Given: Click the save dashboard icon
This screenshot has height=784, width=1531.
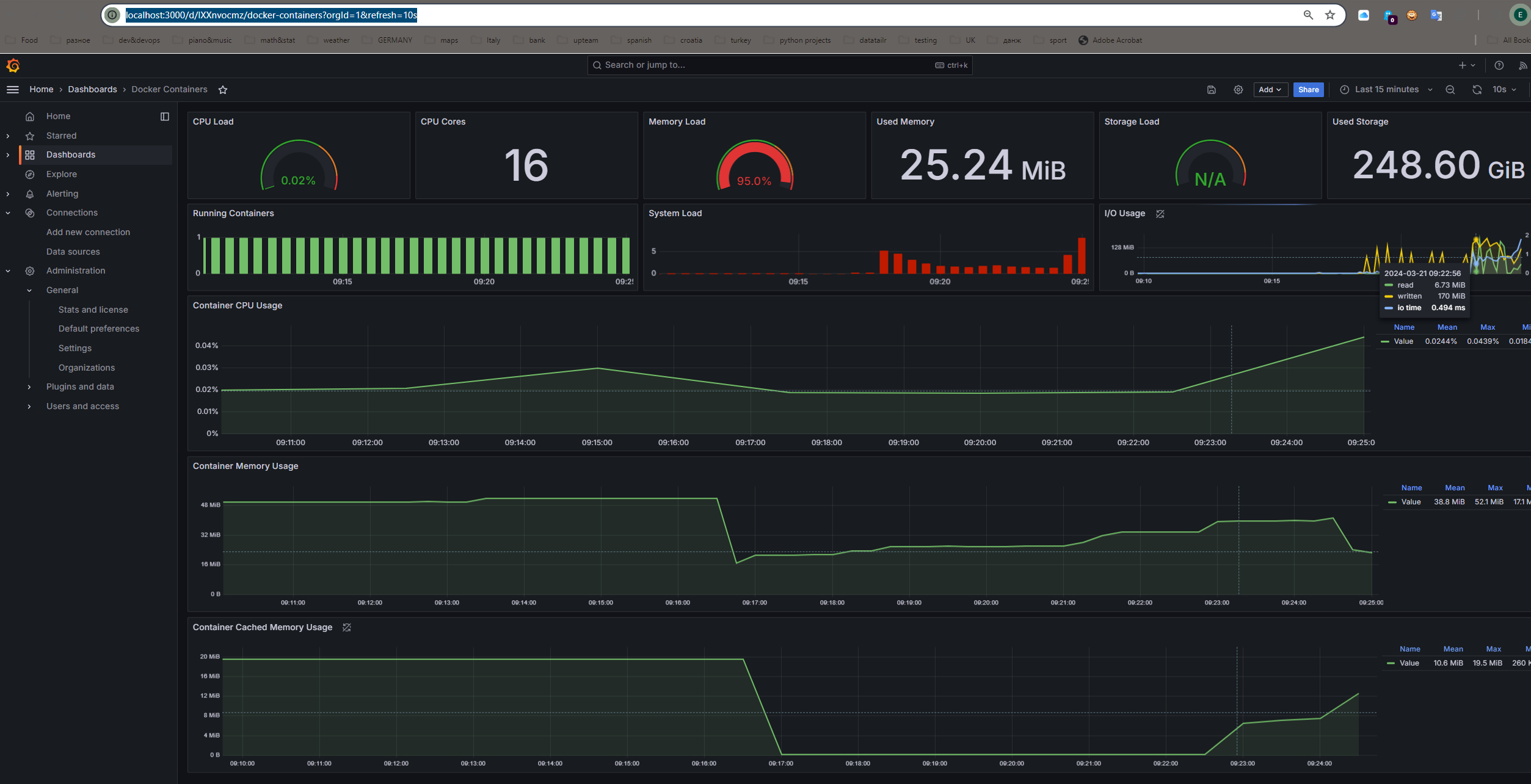Looking at the screenshot, I should point(1212,90).
